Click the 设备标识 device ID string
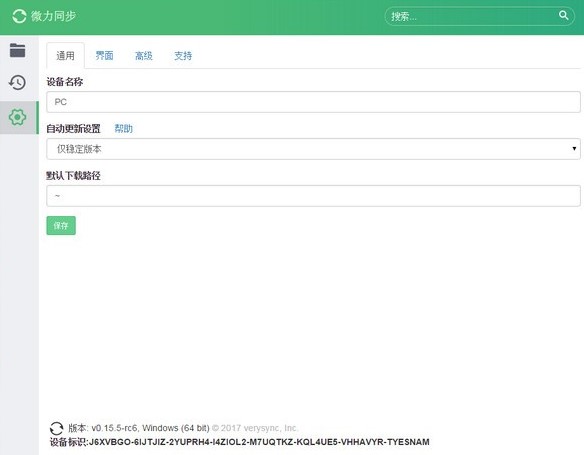Viewport: 584px width, 455px height. pyautogui.click(x=259, y=442)
